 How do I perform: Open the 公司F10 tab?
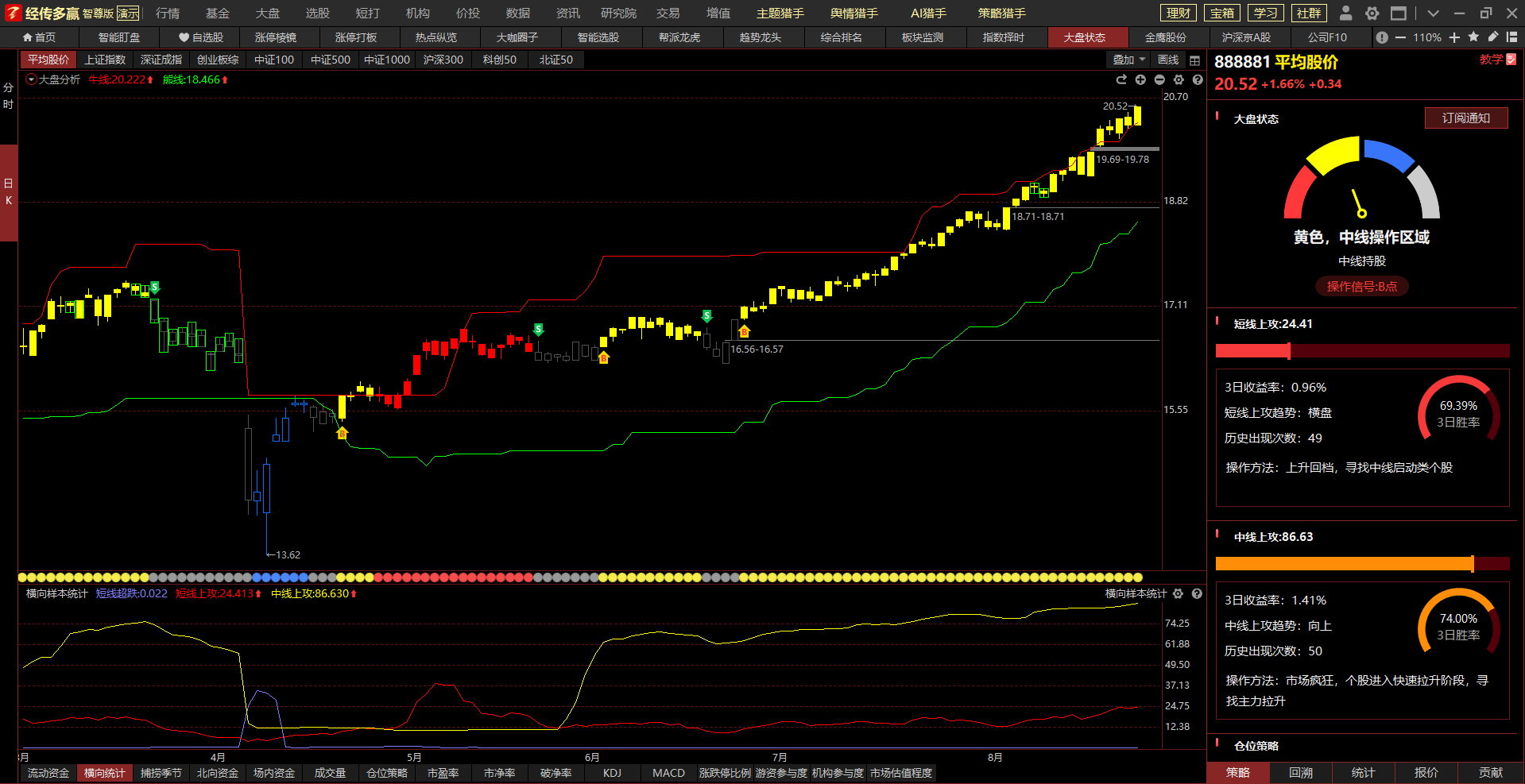(x=1327, y=37)
